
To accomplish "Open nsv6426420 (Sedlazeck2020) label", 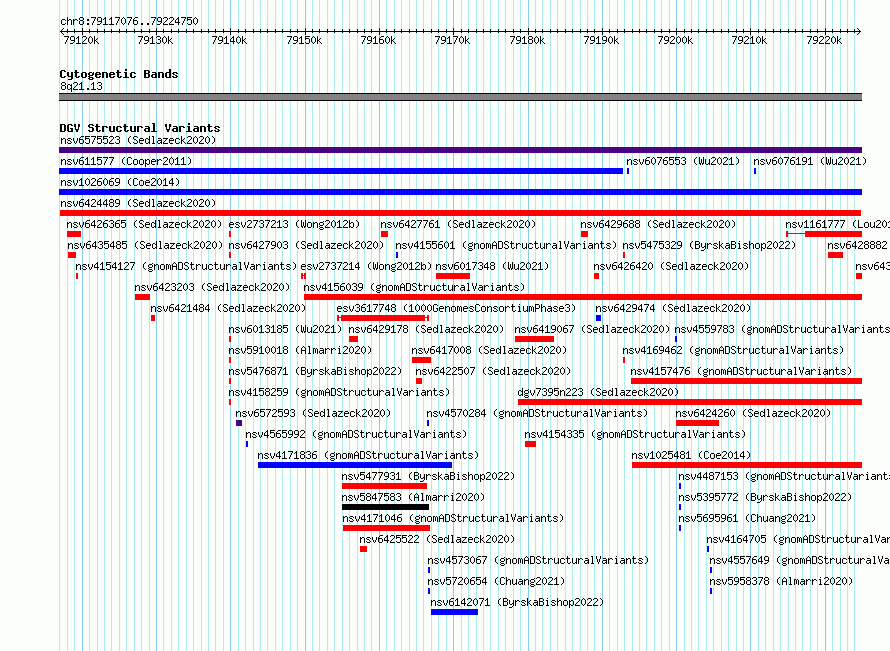I will click(671, 266).
